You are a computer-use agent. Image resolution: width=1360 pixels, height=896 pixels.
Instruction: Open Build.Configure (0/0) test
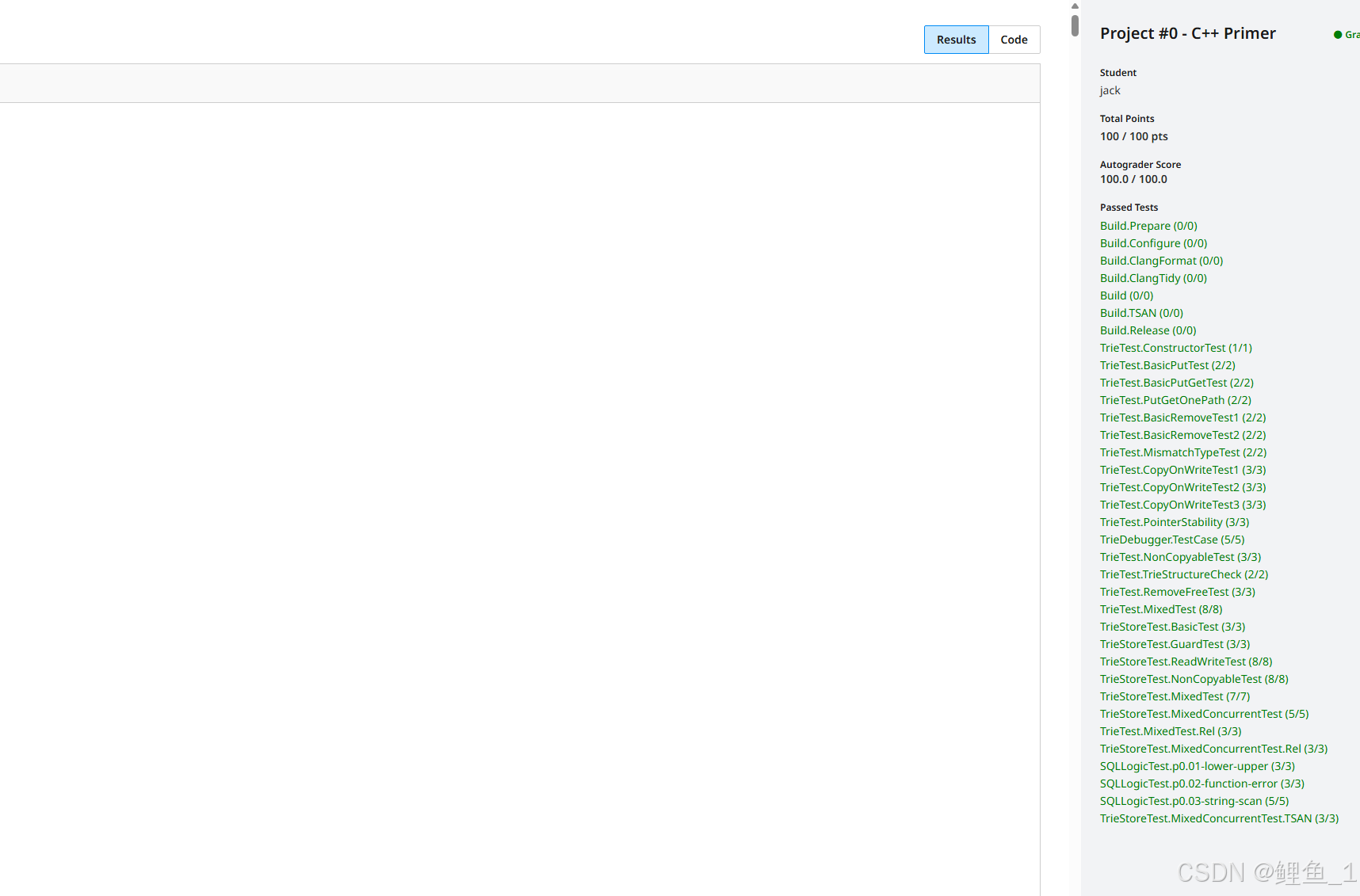tap(1153, 243)
